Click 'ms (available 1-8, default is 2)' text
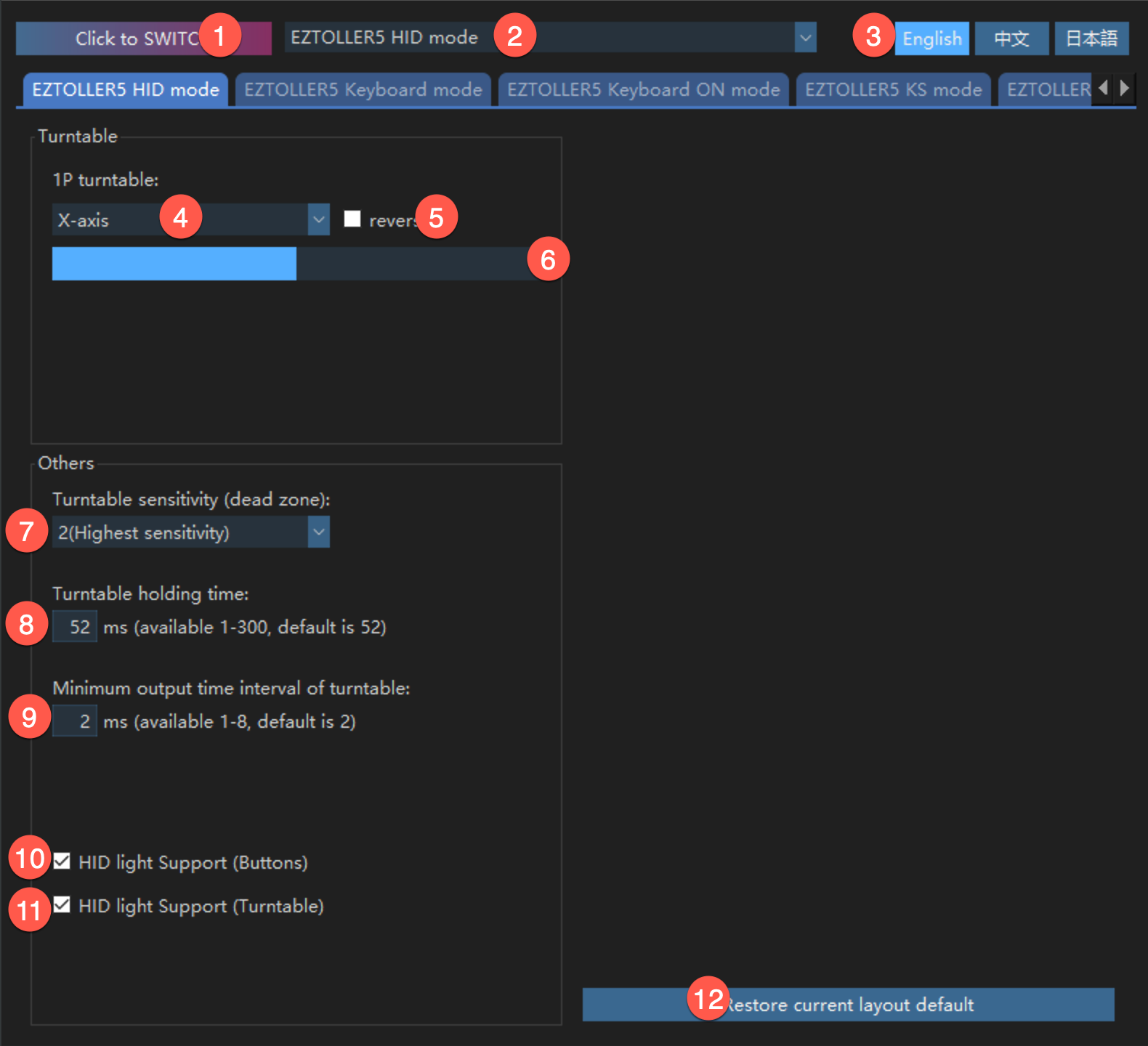The image size is (1148, 1046). click(x=230, y=721)
